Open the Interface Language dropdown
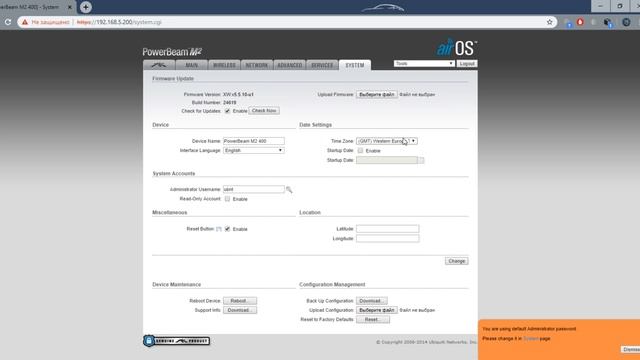The height and width of the screenshot is (360, 640). point(253,150)
